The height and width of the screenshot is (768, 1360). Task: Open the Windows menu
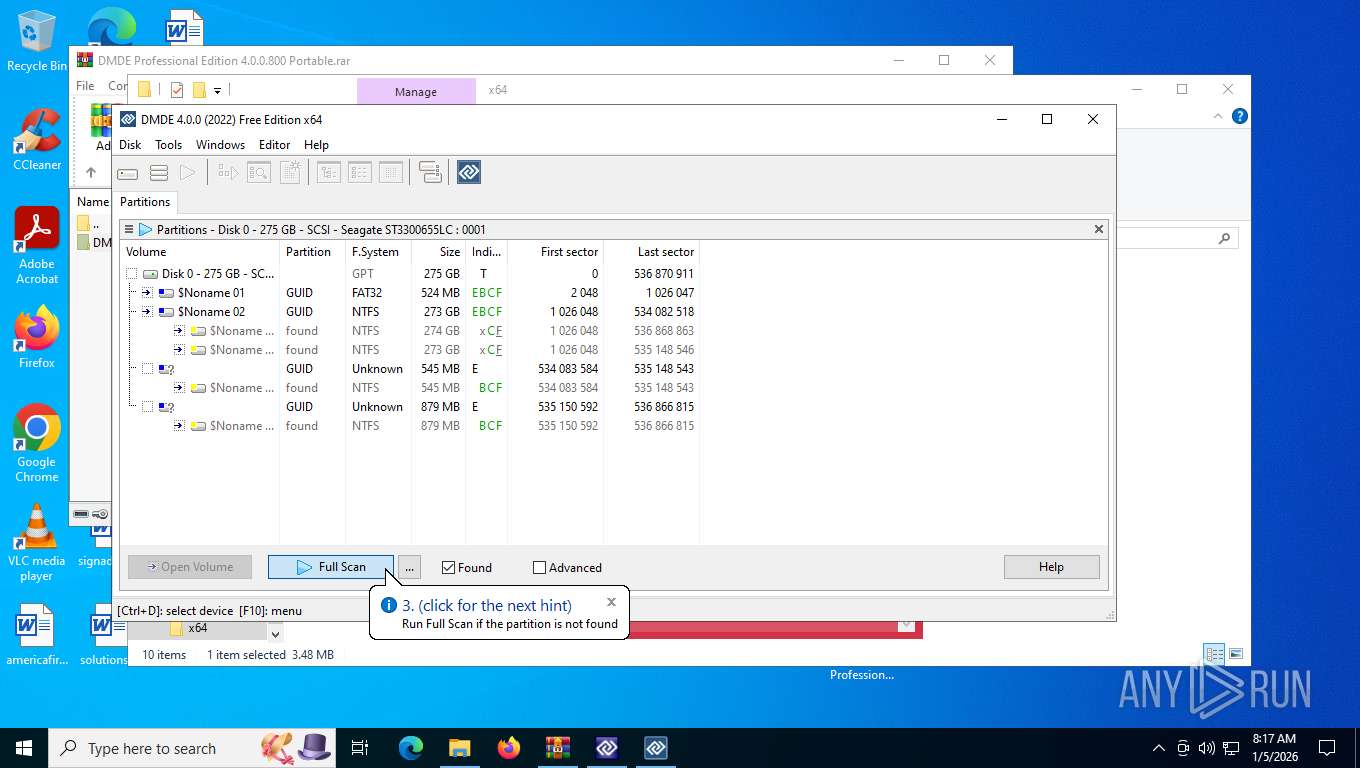point(220,145)
